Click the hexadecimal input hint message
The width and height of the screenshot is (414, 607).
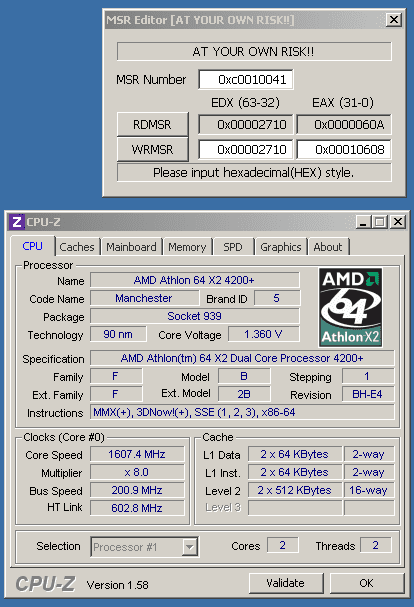[254, 172]
